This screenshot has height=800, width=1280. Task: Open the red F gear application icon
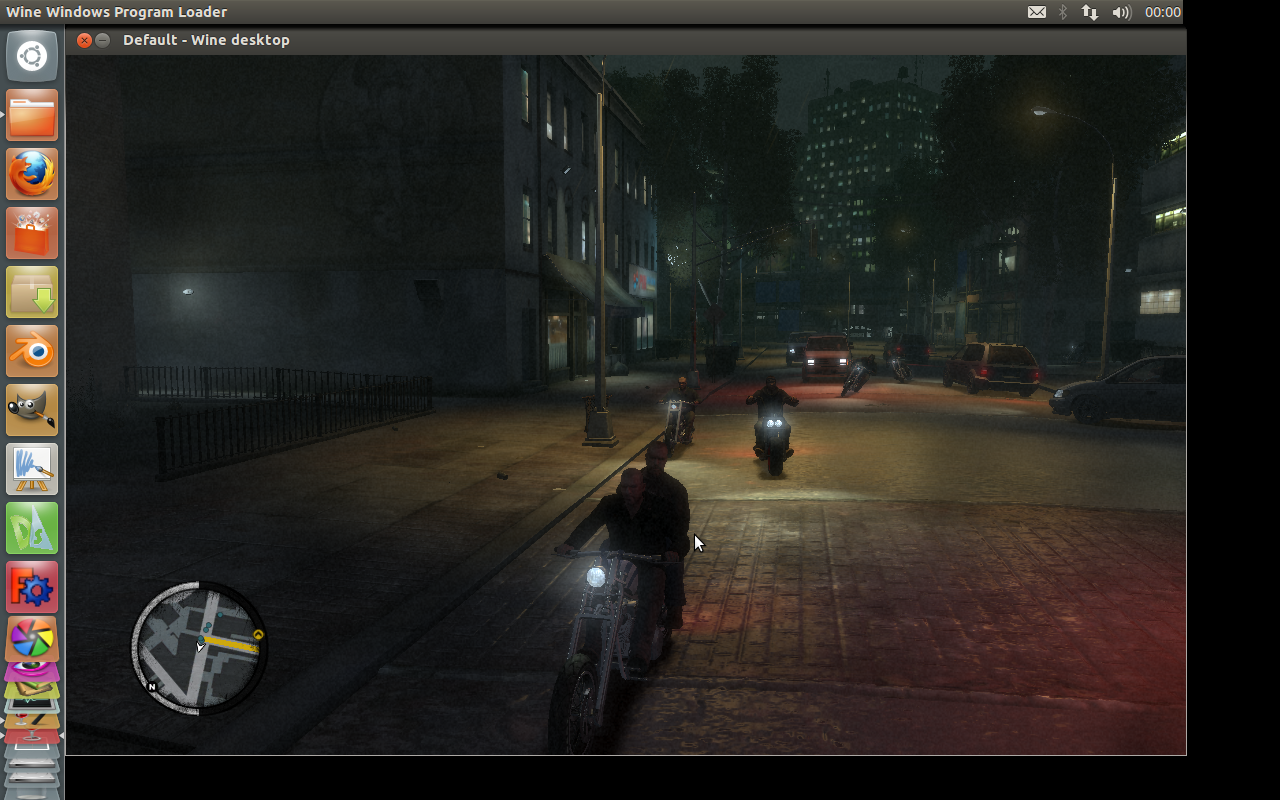32,587
